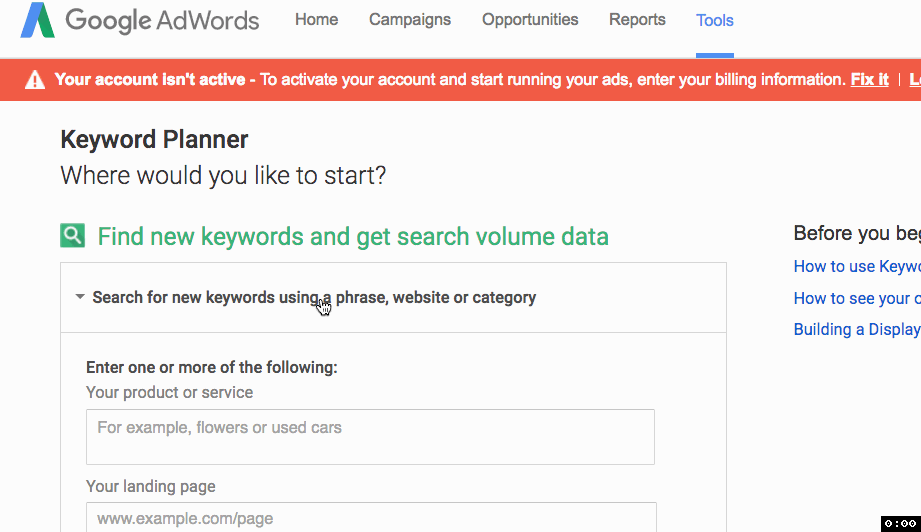Click the cut-off link right of 'Fix it'

click(x=914, y=80)
